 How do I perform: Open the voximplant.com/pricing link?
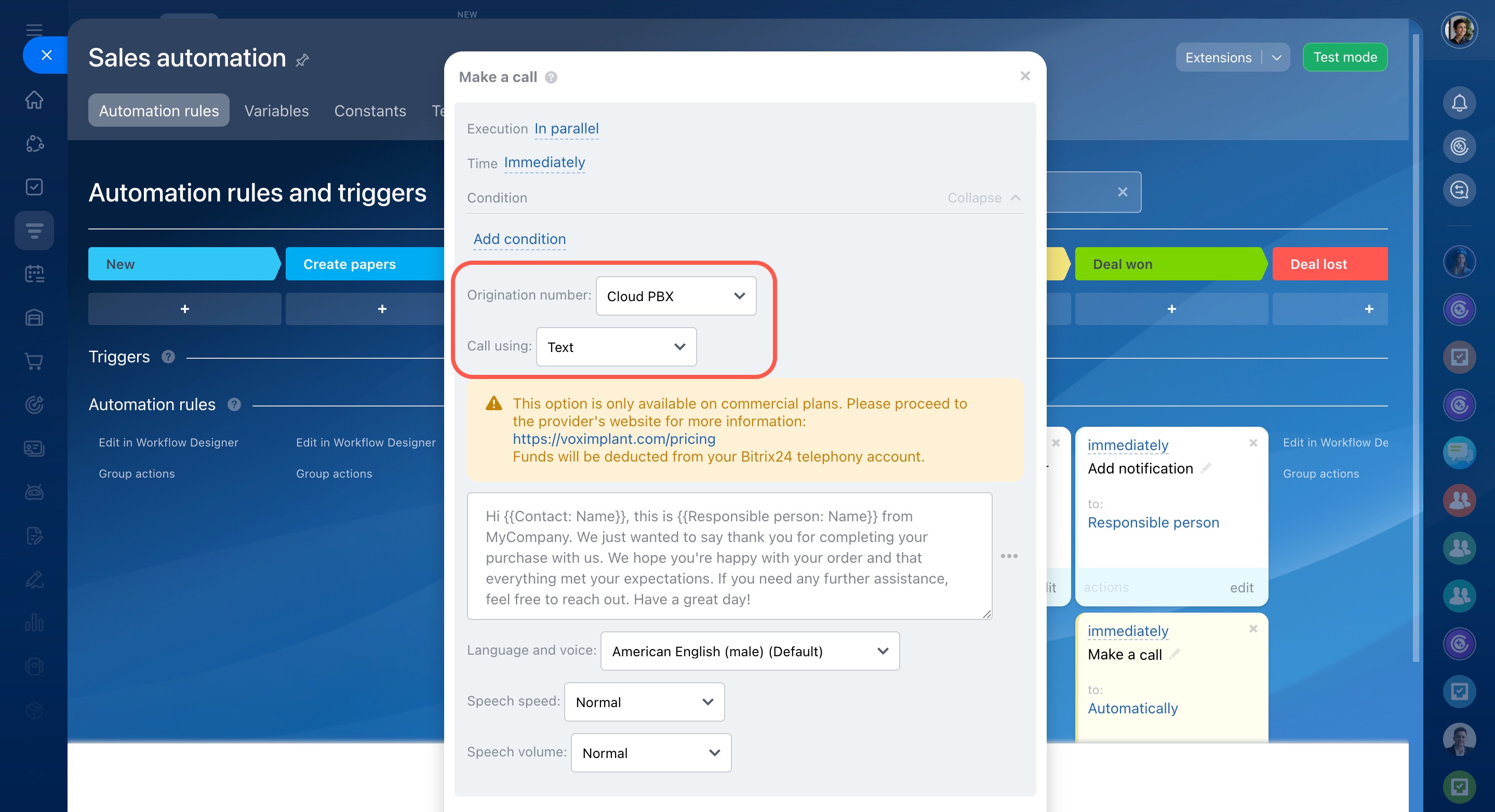pyautogui.click(x=613, y=439)
